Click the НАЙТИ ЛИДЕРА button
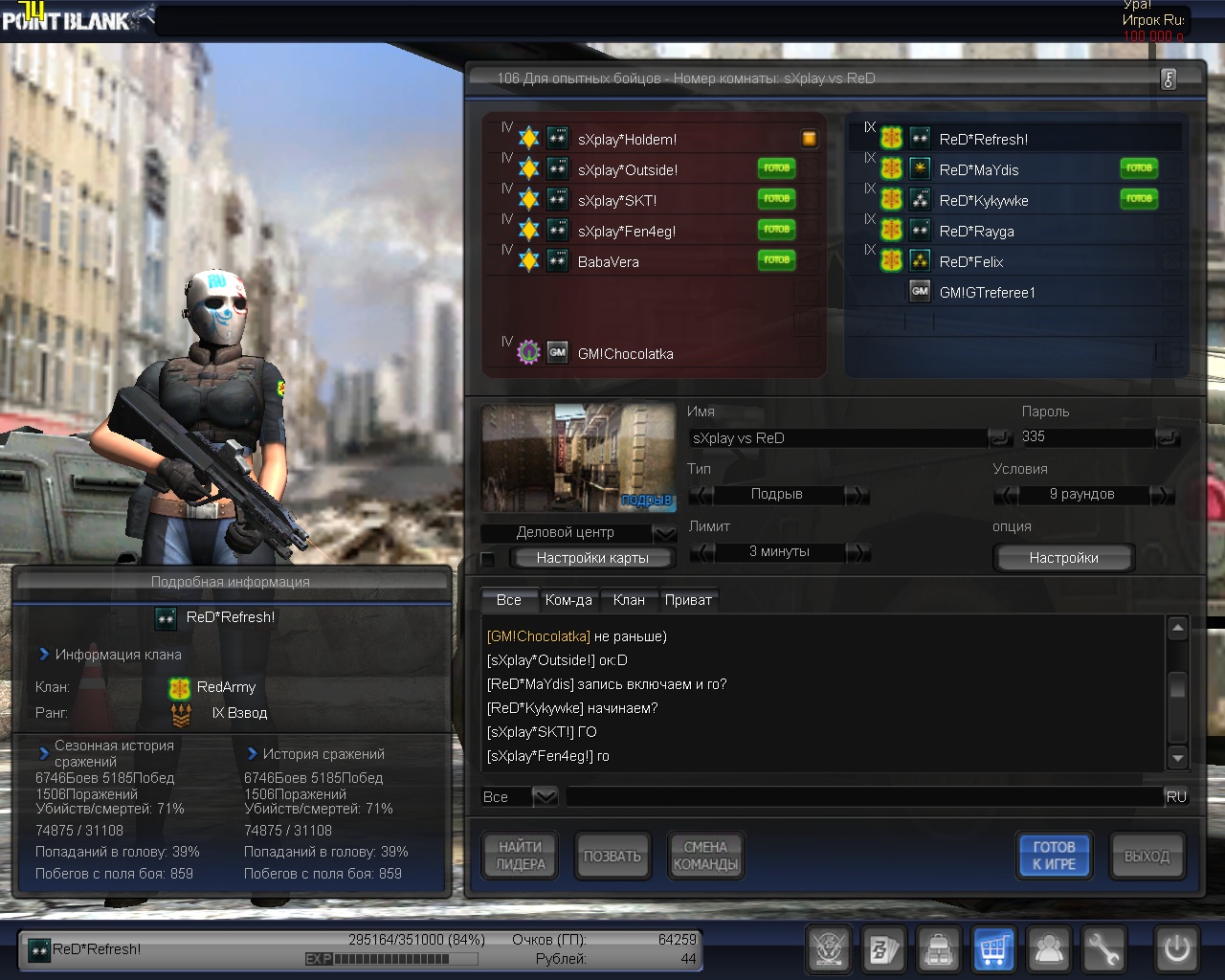The height and width of the screenshot is (980, 1225). click(x=521, y=856)
